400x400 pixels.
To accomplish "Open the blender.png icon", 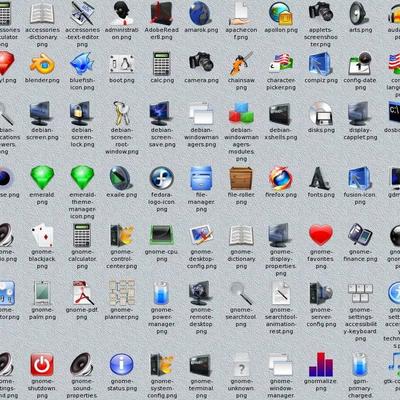I will click(x=42, y=64).
